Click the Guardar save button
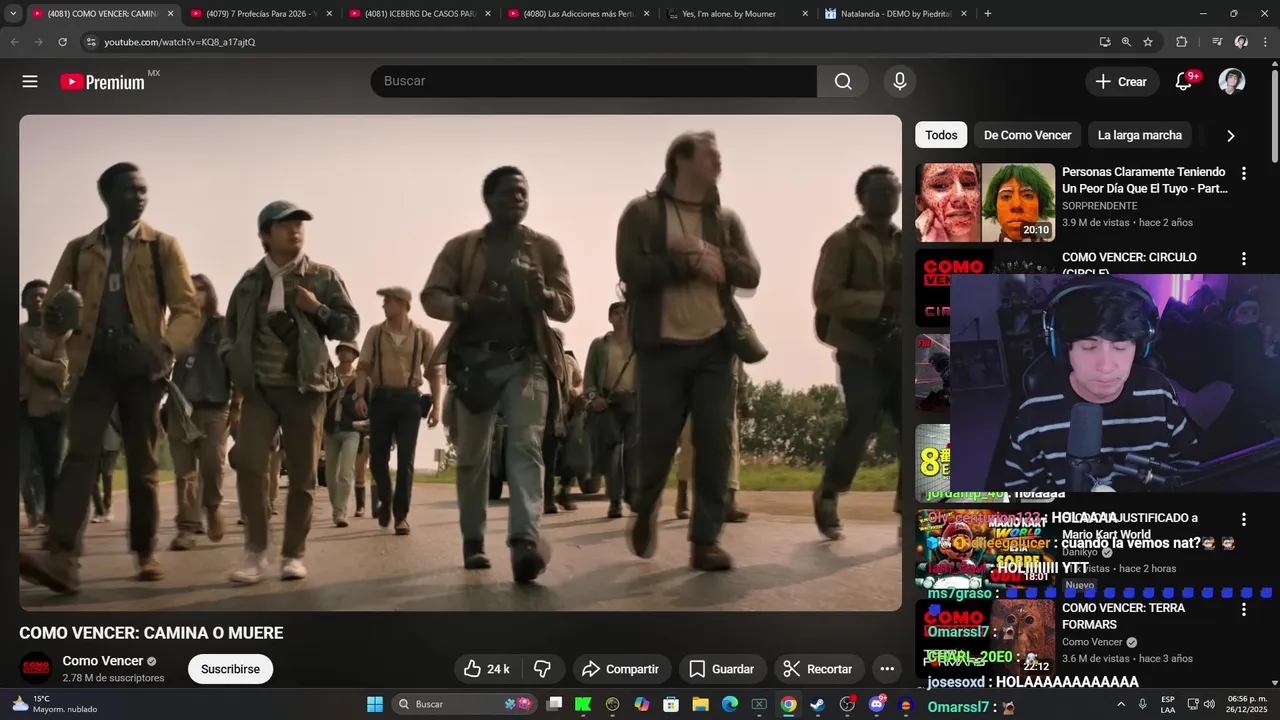1280x720 pixels. click(x=722, y=669)
